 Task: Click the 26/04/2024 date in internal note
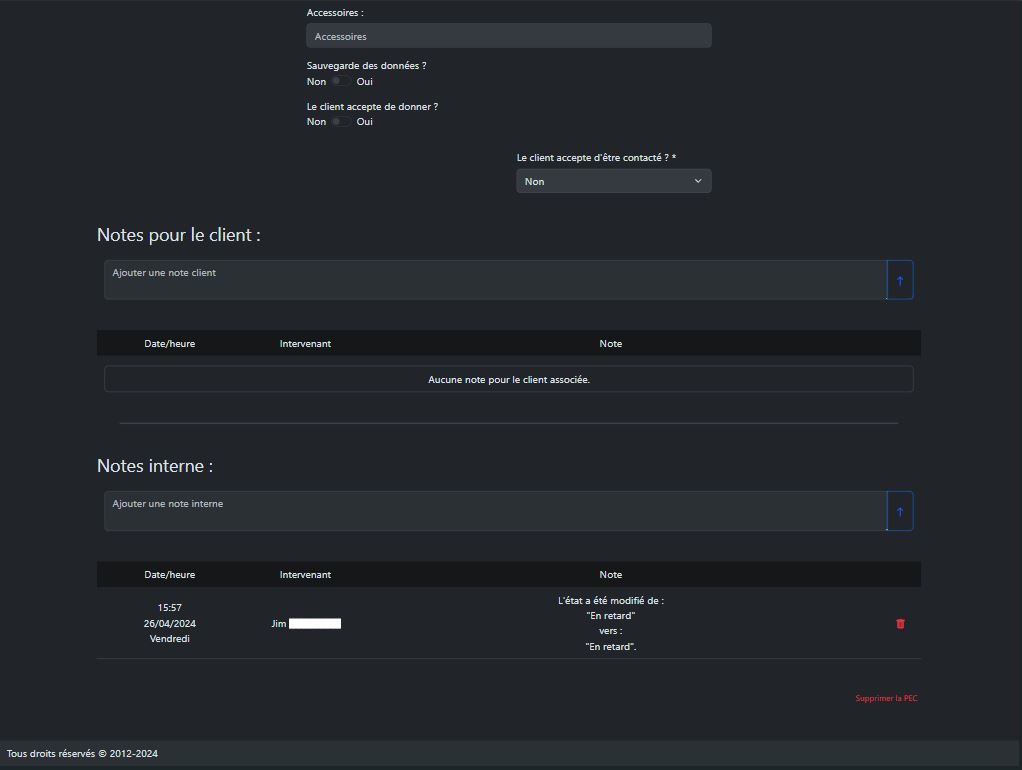tap(170, 623)
